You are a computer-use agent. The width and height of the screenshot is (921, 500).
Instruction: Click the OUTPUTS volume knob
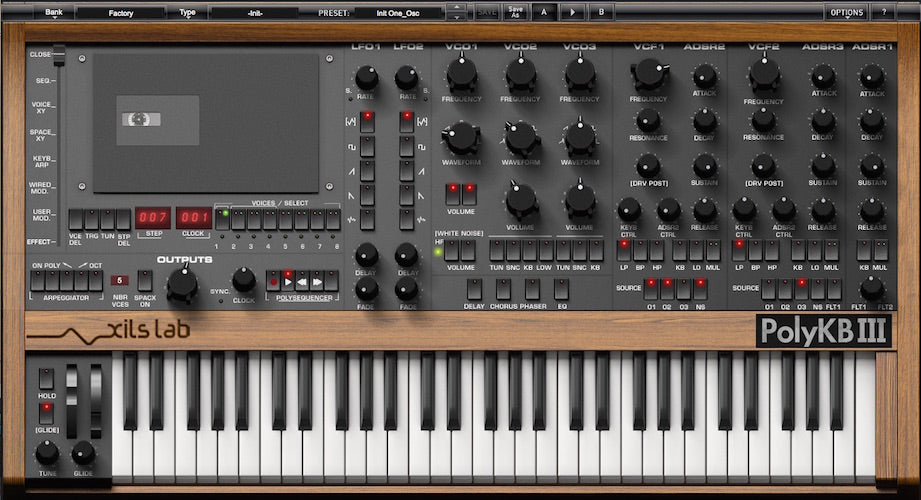point(182,285)
